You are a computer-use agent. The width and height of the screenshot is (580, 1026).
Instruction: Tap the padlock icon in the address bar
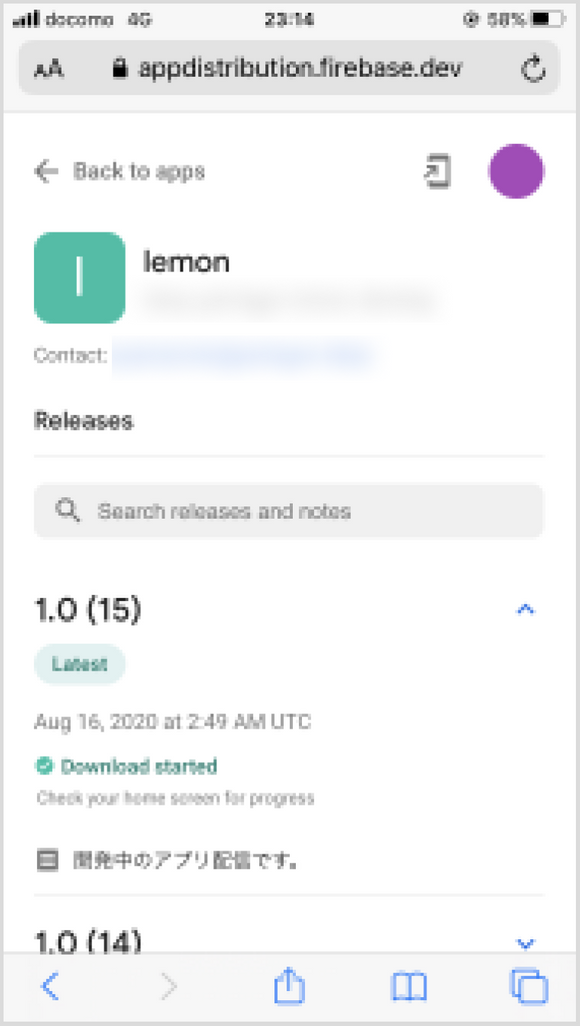pos(119,68)
